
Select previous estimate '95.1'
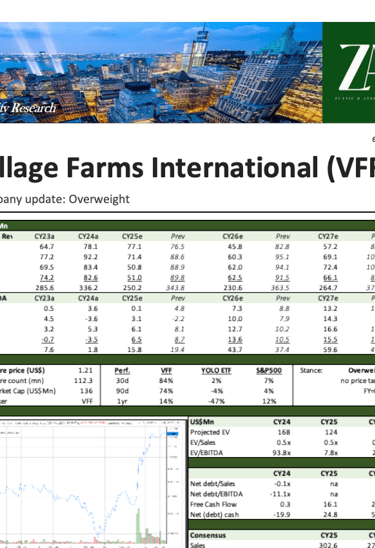click(282, 257)
